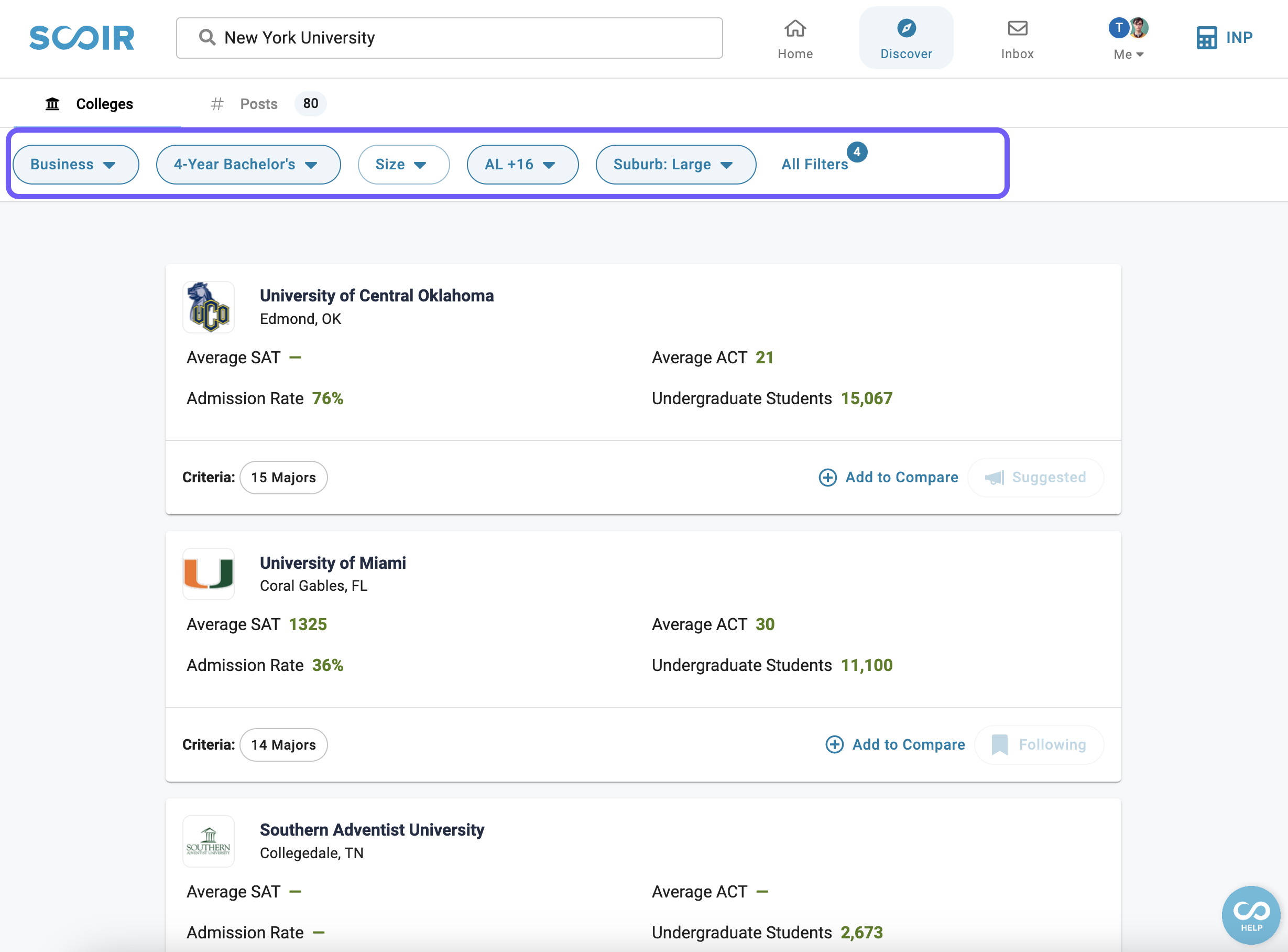Open the Home navigation icon
The height and width of the screenshot is (952, 1288).
click(795, 28)
